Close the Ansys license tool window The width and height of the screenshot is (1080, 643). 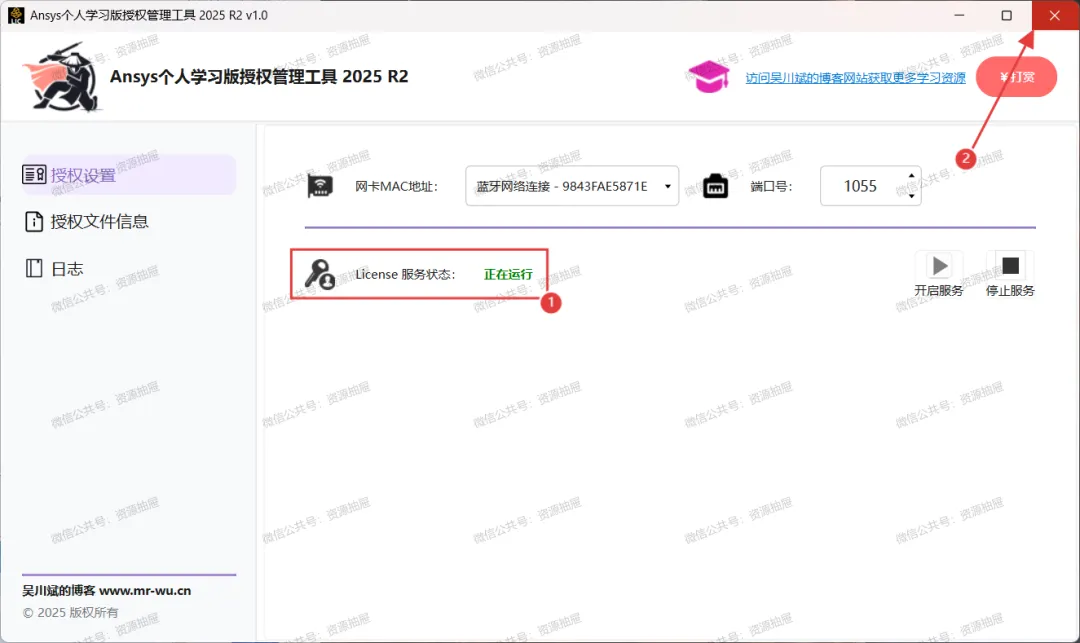coord(1055,15)
